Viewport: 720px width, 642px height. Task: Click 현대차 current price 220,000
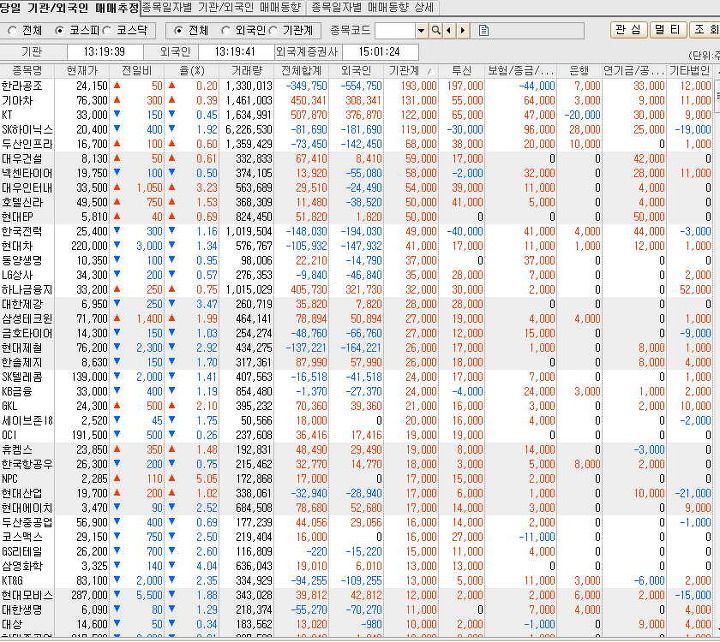point(90,246)
